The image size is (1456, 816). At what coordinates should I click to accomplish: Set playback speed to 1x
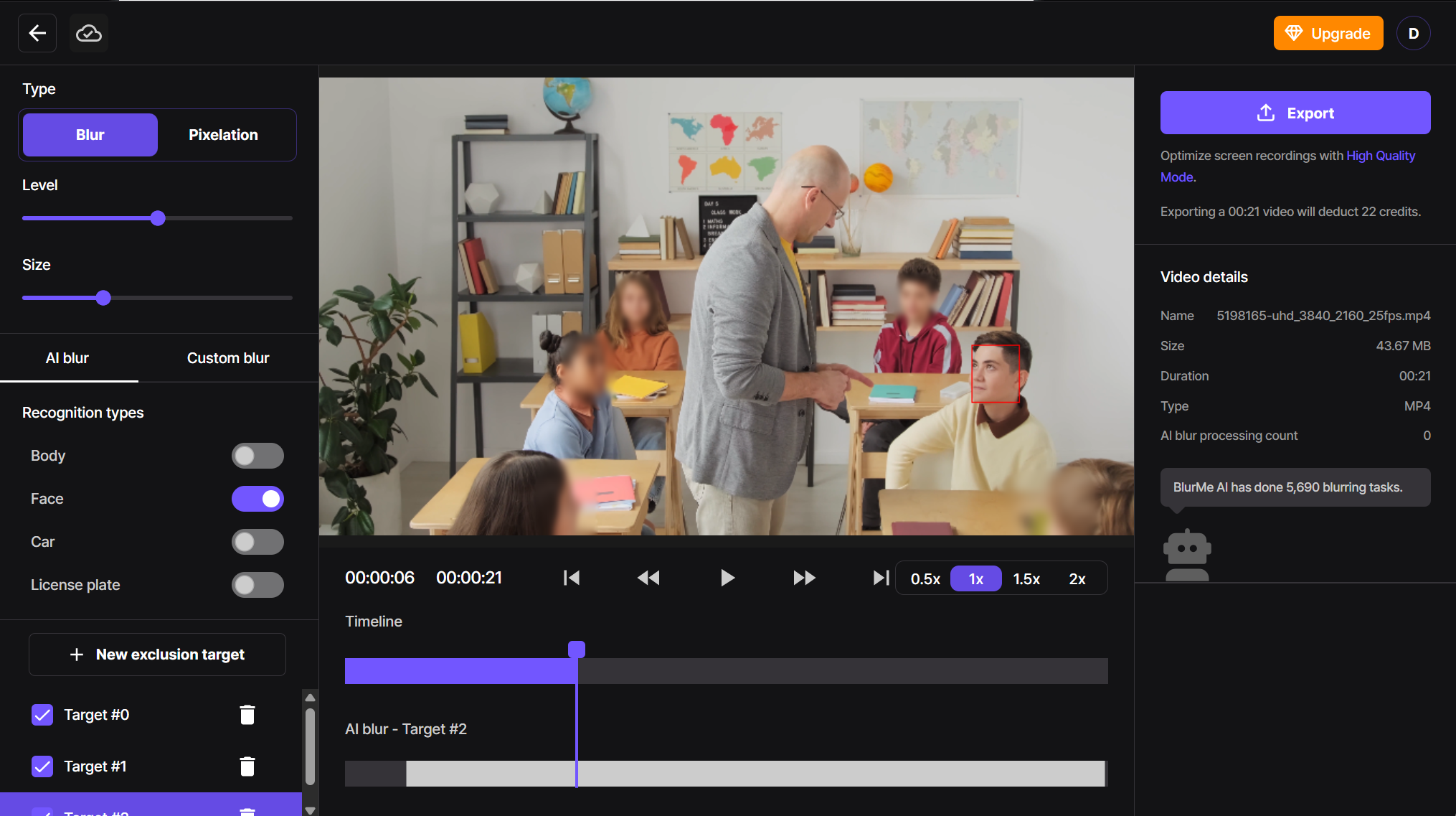tap(976, 579)
